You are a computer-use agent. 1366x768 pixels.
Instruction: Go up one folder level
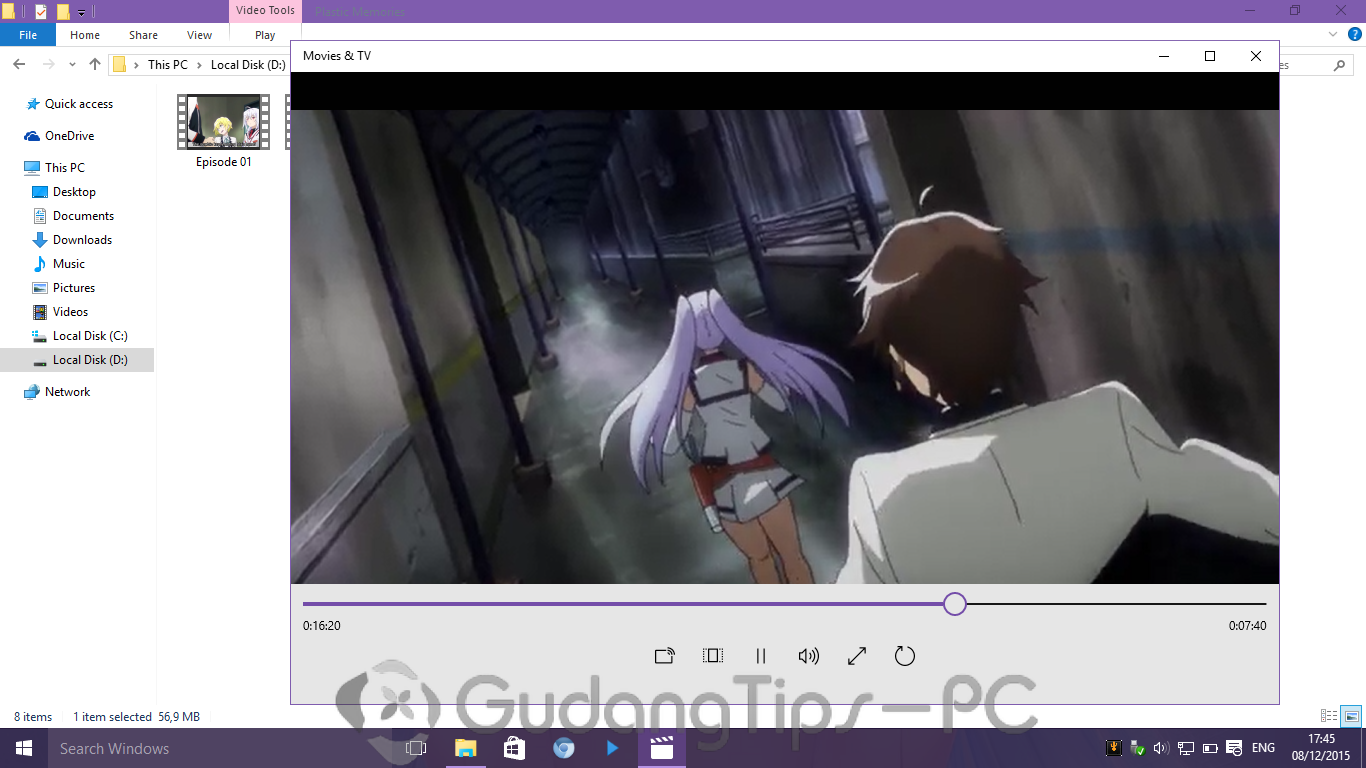click(95, 64)
